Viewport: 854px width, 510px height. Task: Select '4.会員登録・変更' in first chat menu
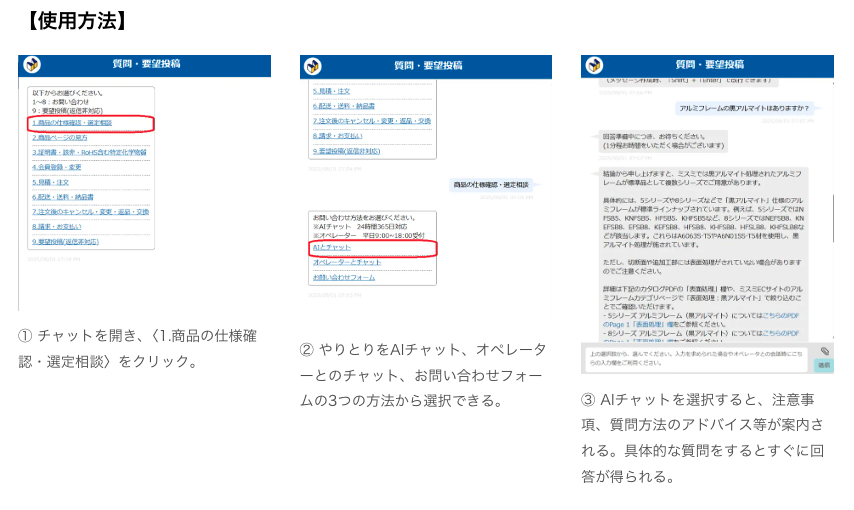(x=55, y=167)
